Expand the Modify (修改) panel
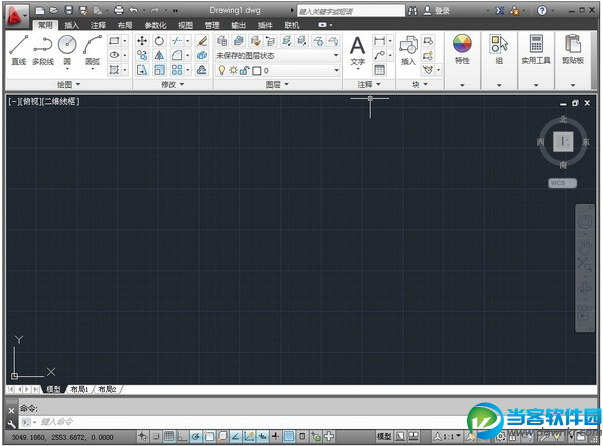The height and width of the screenshot is (446, 603). [172, 84]
